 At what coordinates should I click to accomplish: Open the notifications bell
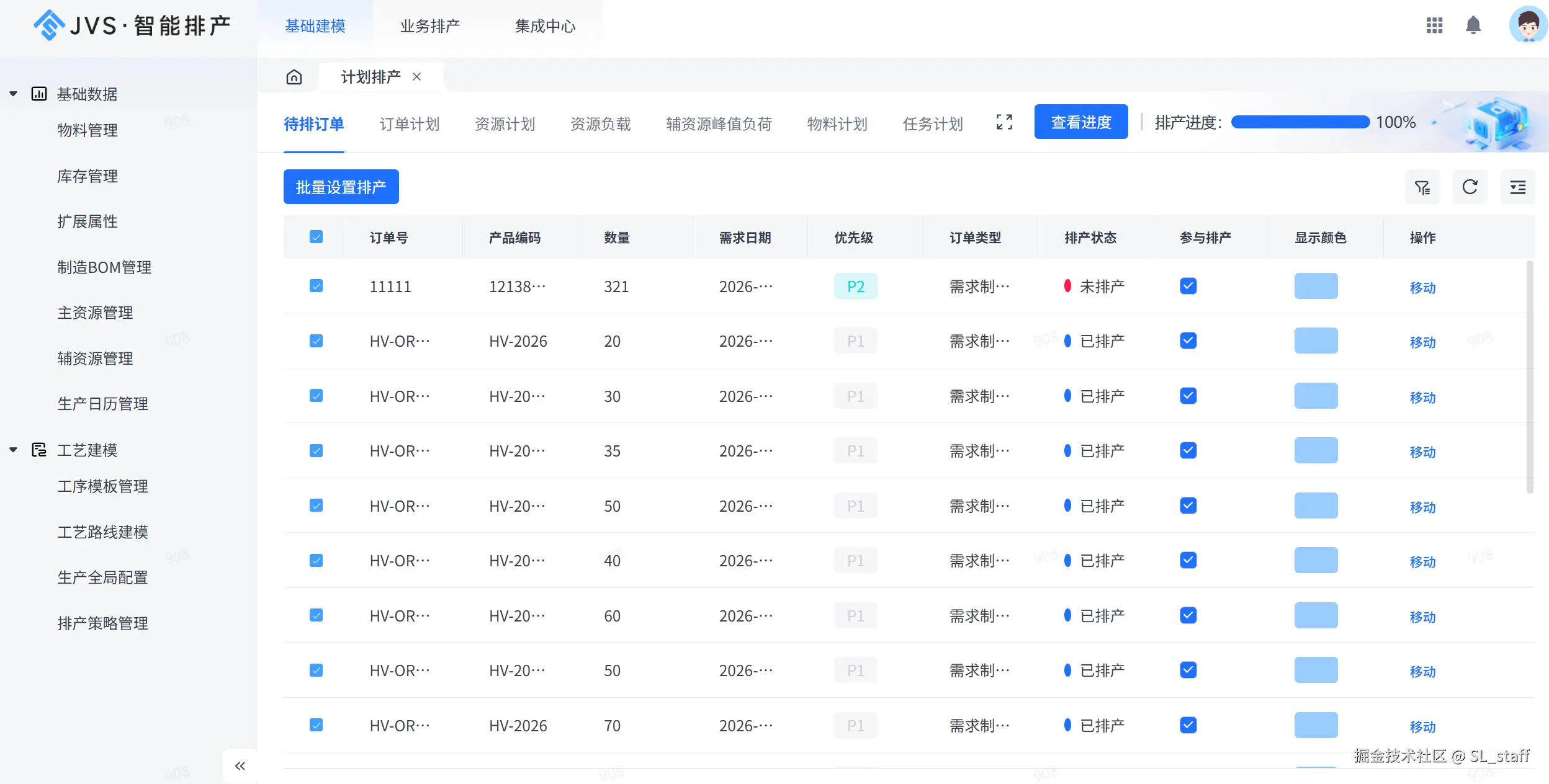(1473, 25)
